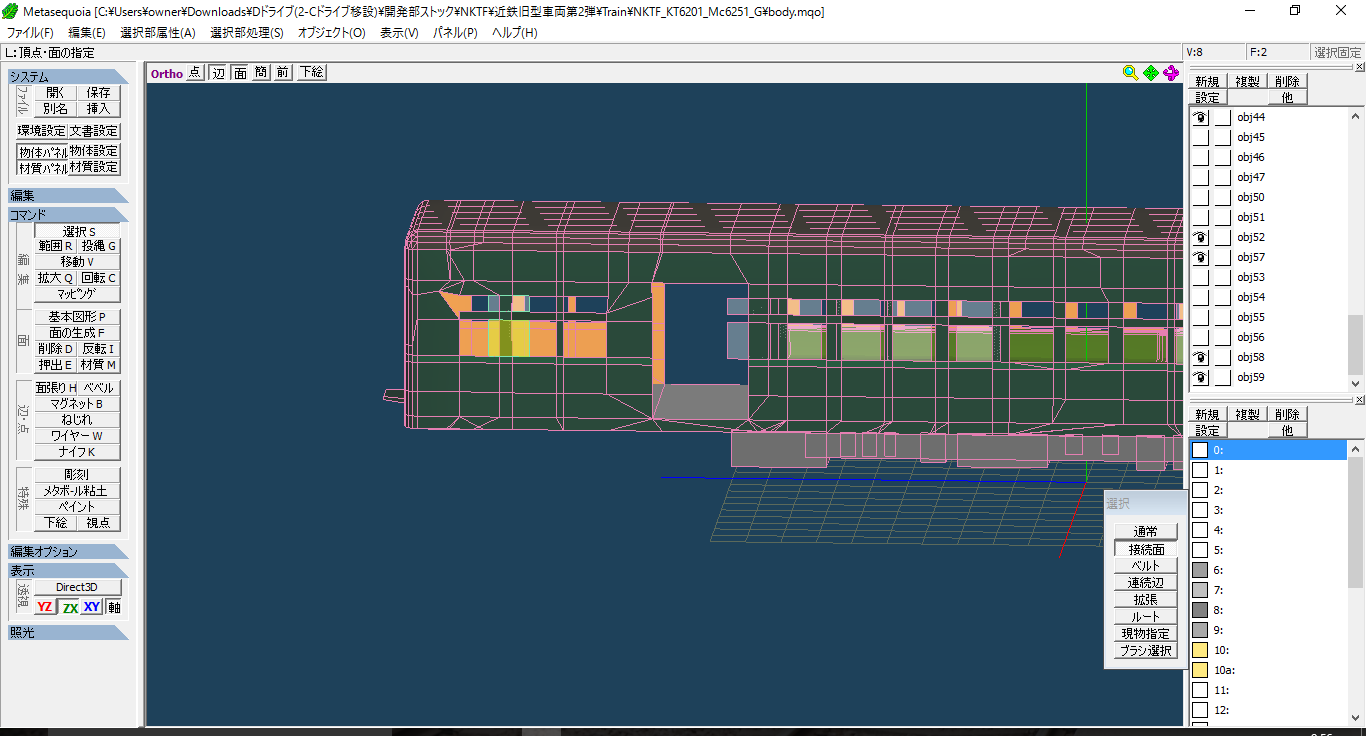Hide obj52 with its eye icon
This screenshot has width=1366, height=736.
[x=1200, y=238]
